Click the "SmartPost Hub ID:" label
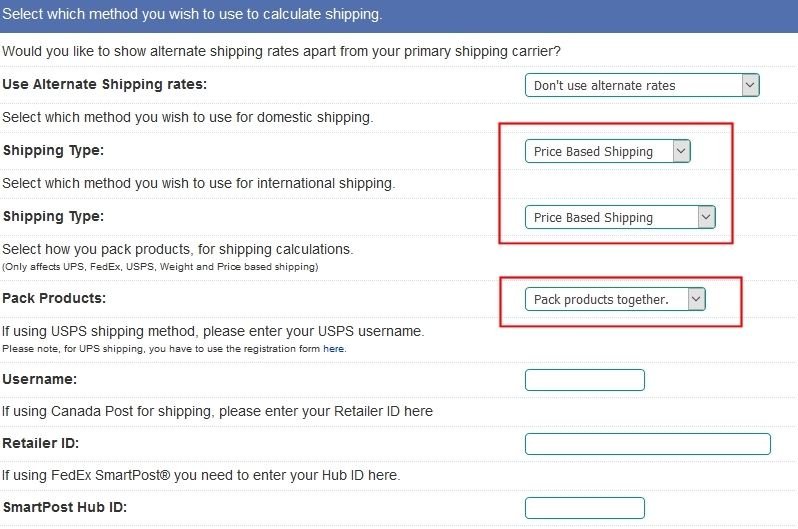Viewport: 798px width, 529px height. click(65, 508)
